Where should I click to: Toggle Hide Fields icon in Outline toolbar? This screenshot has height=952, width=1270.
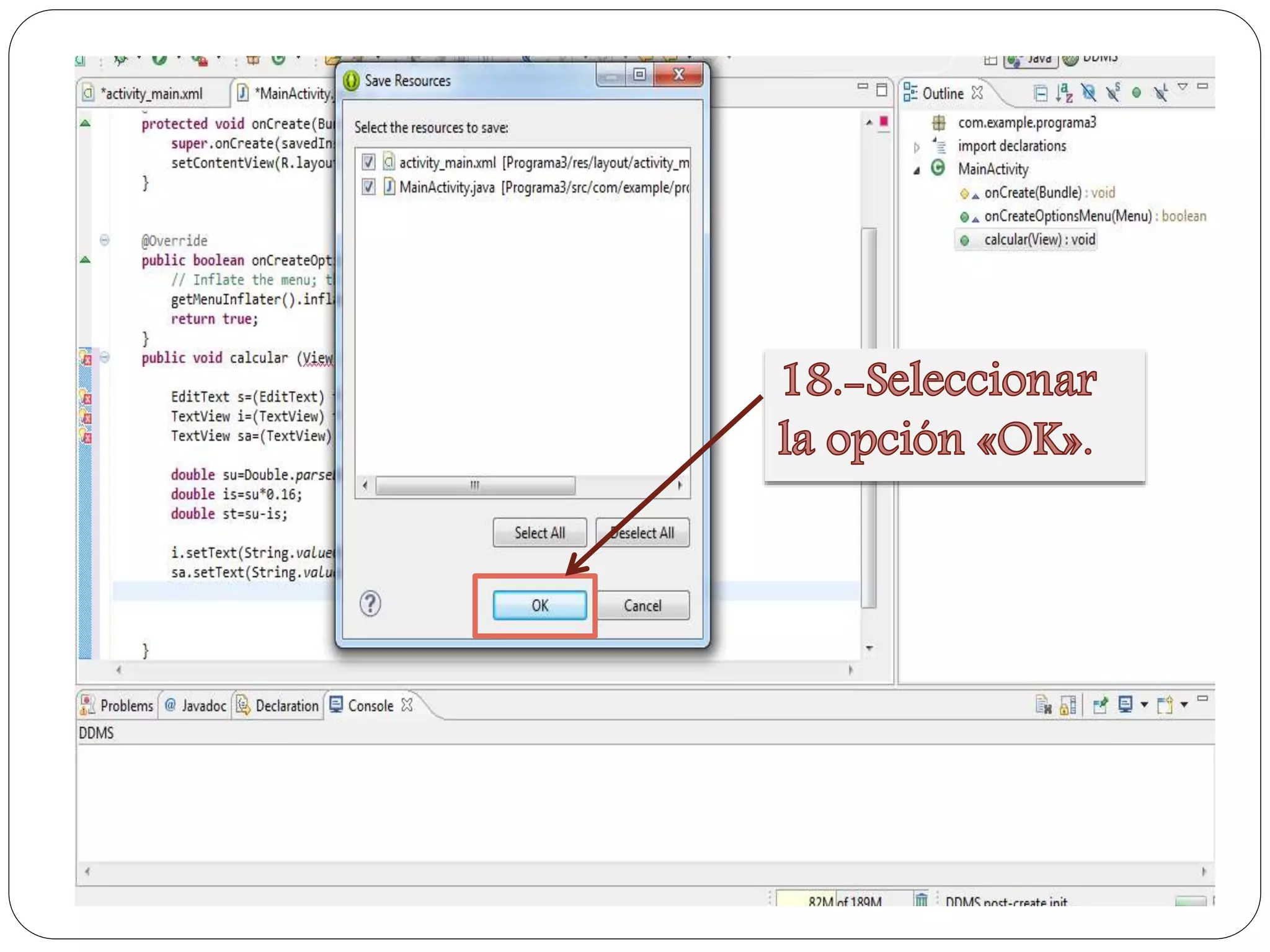1088,93
